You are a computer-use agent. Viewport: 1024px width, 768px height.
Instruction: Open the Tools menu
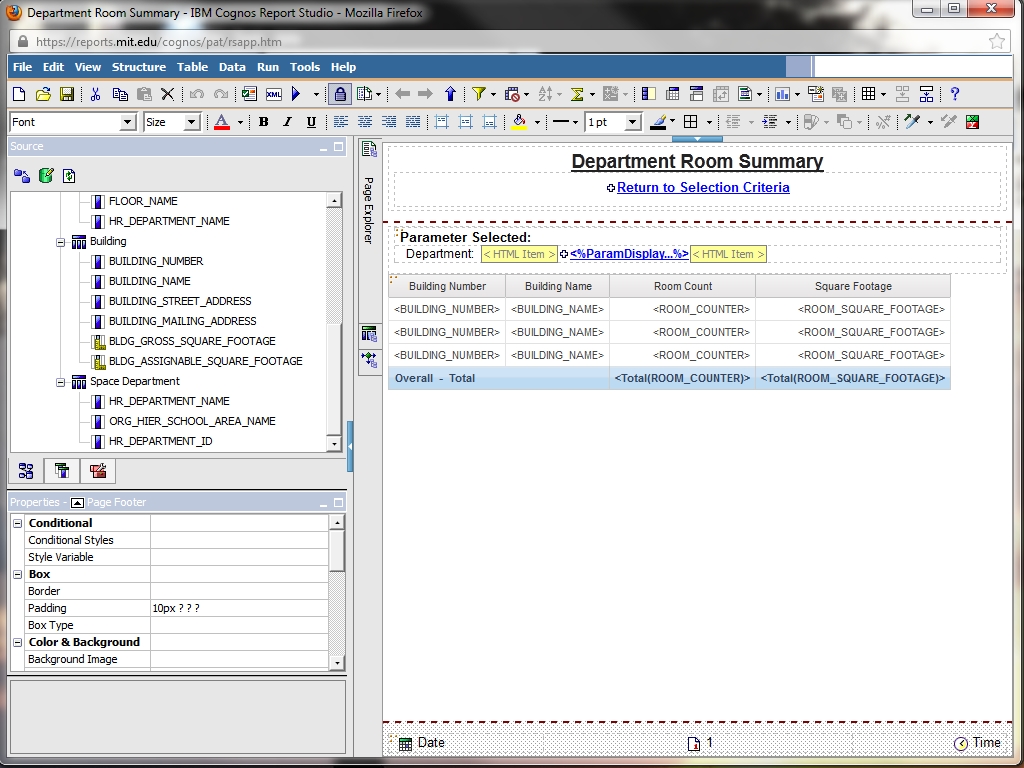point(304,67)
